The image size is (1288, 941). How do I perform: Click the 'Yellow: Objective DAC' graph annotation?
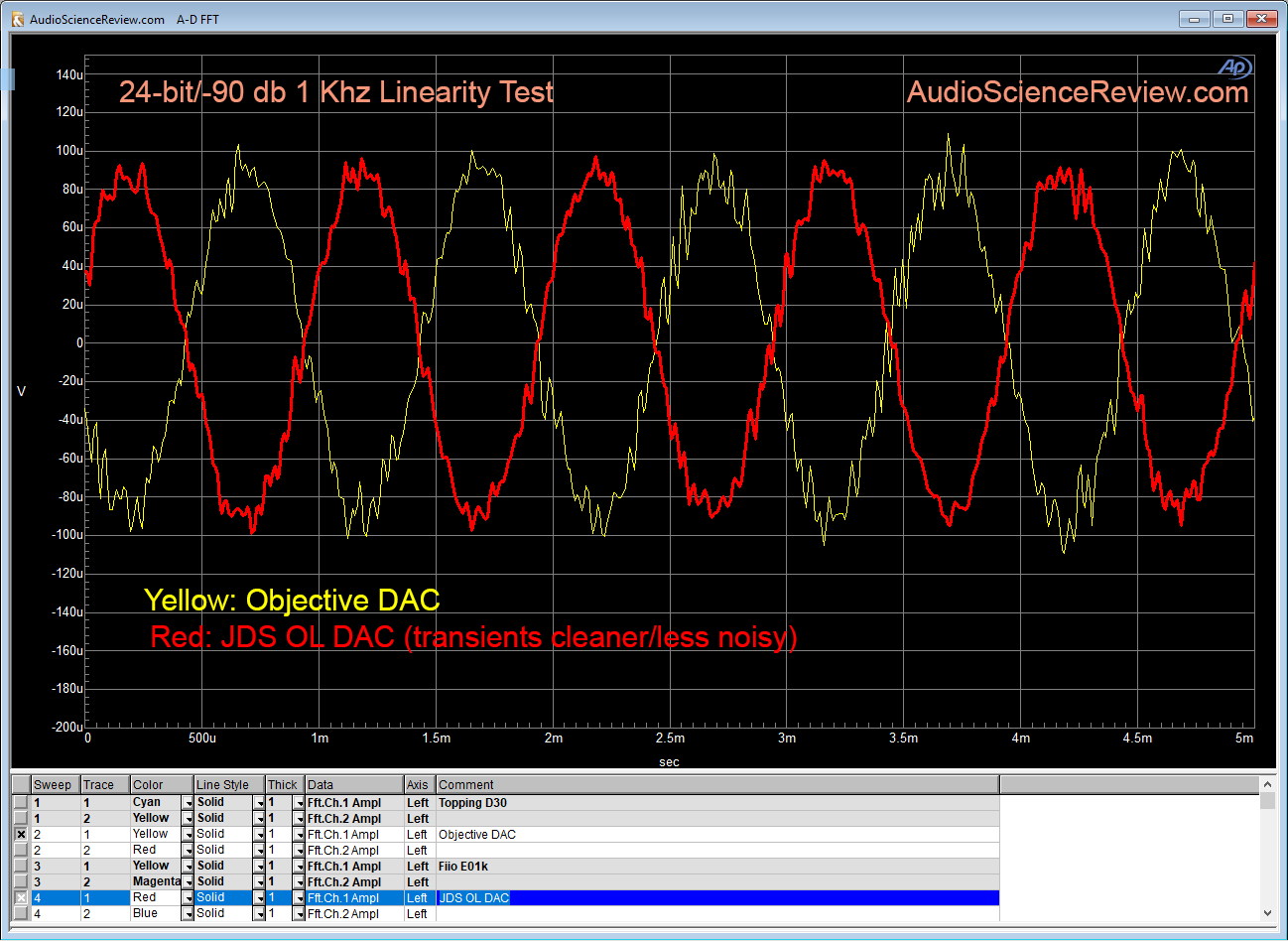292,600
